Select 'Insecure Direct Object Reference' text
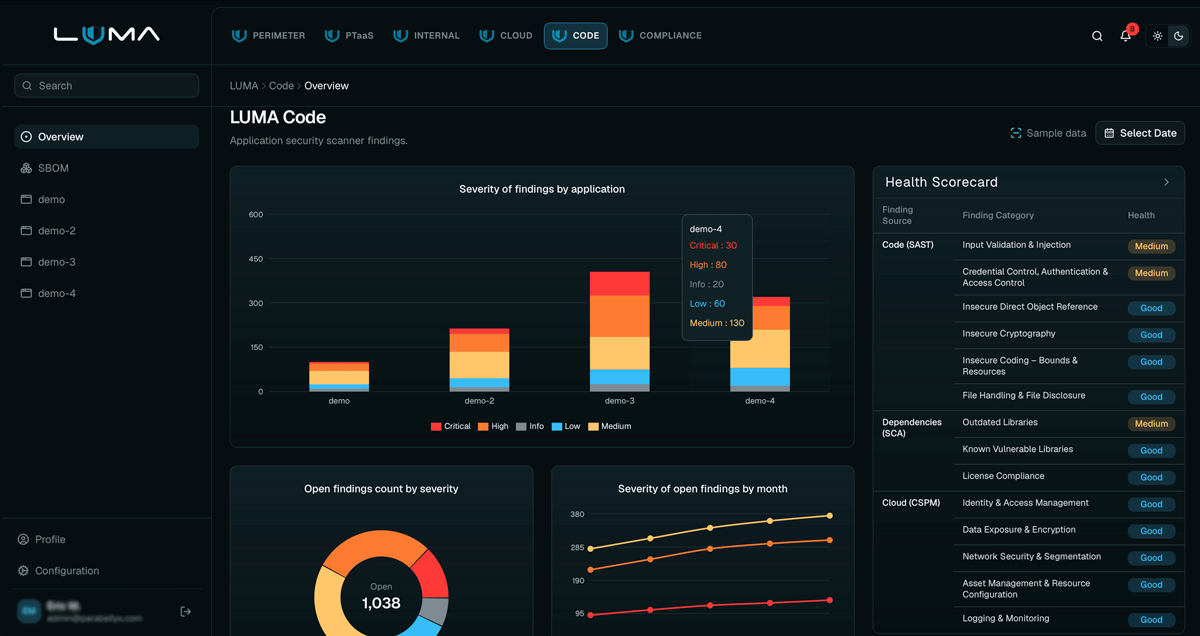Viewport: 1200px width, 636px height. pyautogui.click(x=1030, y=307)
